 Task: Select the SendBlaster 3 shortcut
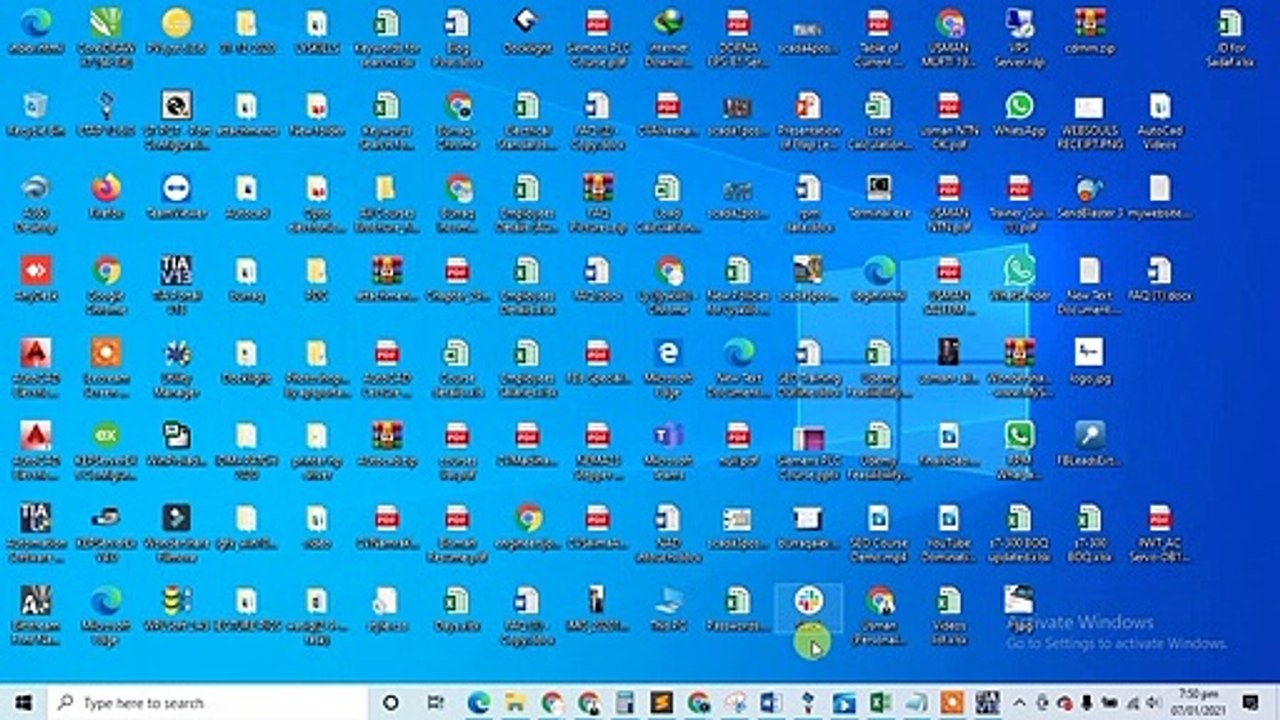1089,195
